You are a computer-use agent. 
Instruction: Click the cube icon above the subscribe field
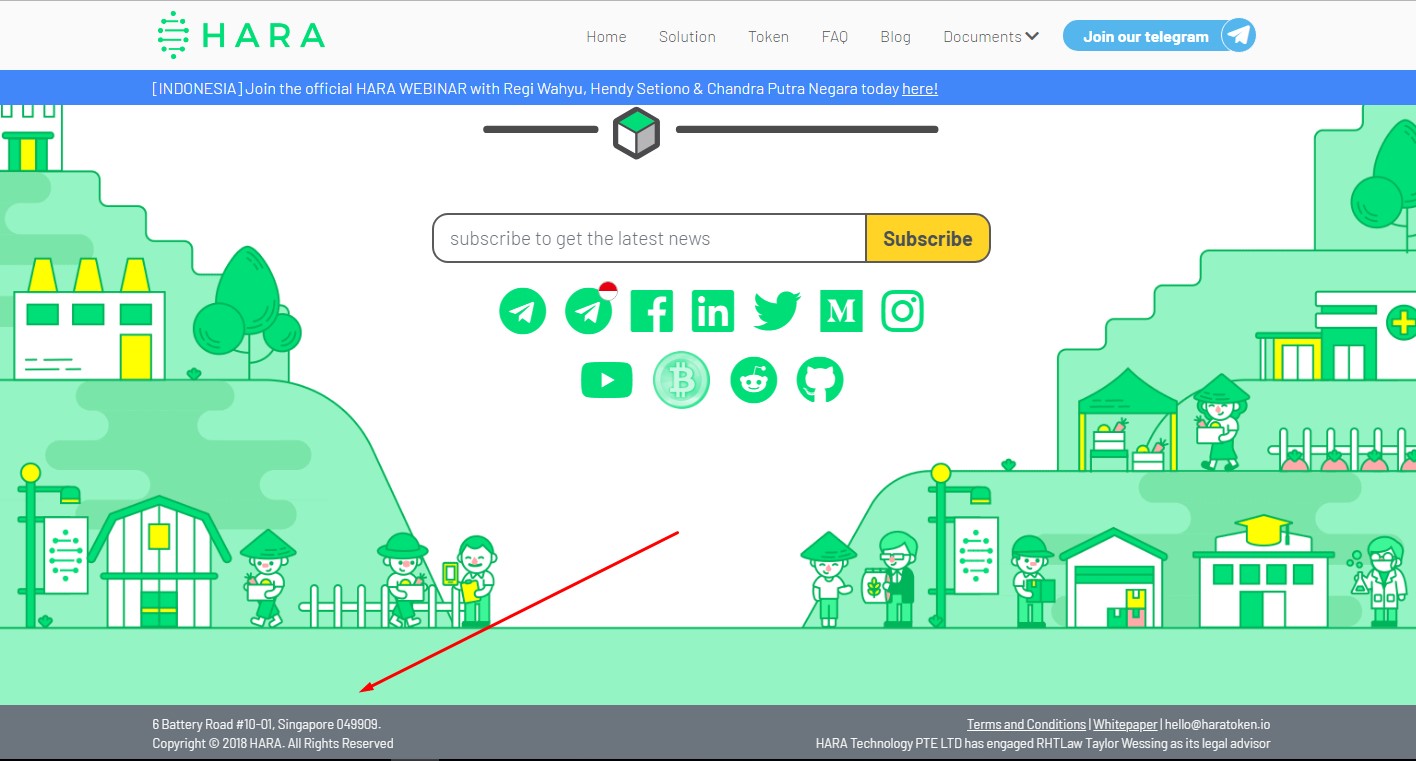(x=637, y=132)
